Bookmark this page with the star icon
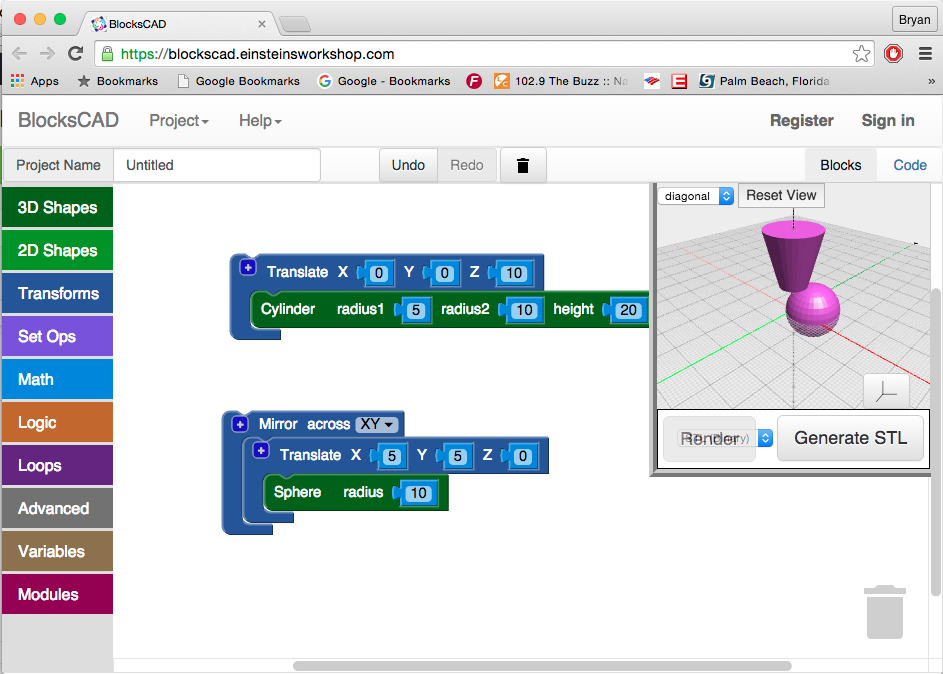The width and height of the screenshot is (943, 674). (x=861, y=54)
